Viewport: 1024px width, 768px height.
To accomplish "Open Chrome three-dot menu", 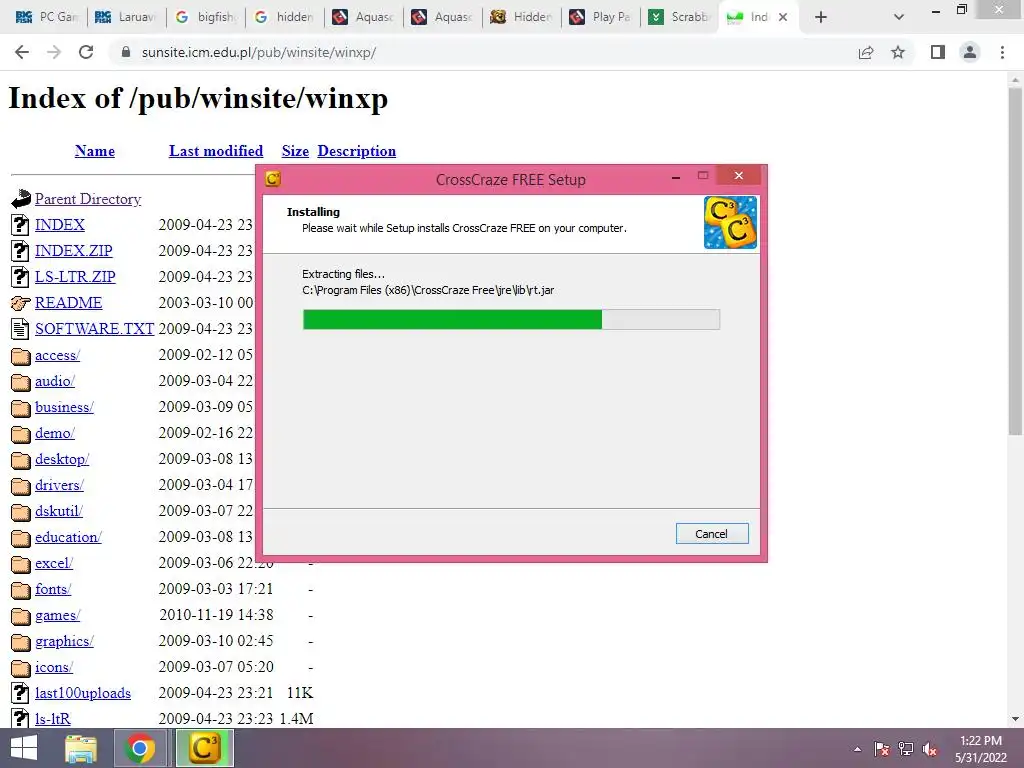I will 1002,52.
